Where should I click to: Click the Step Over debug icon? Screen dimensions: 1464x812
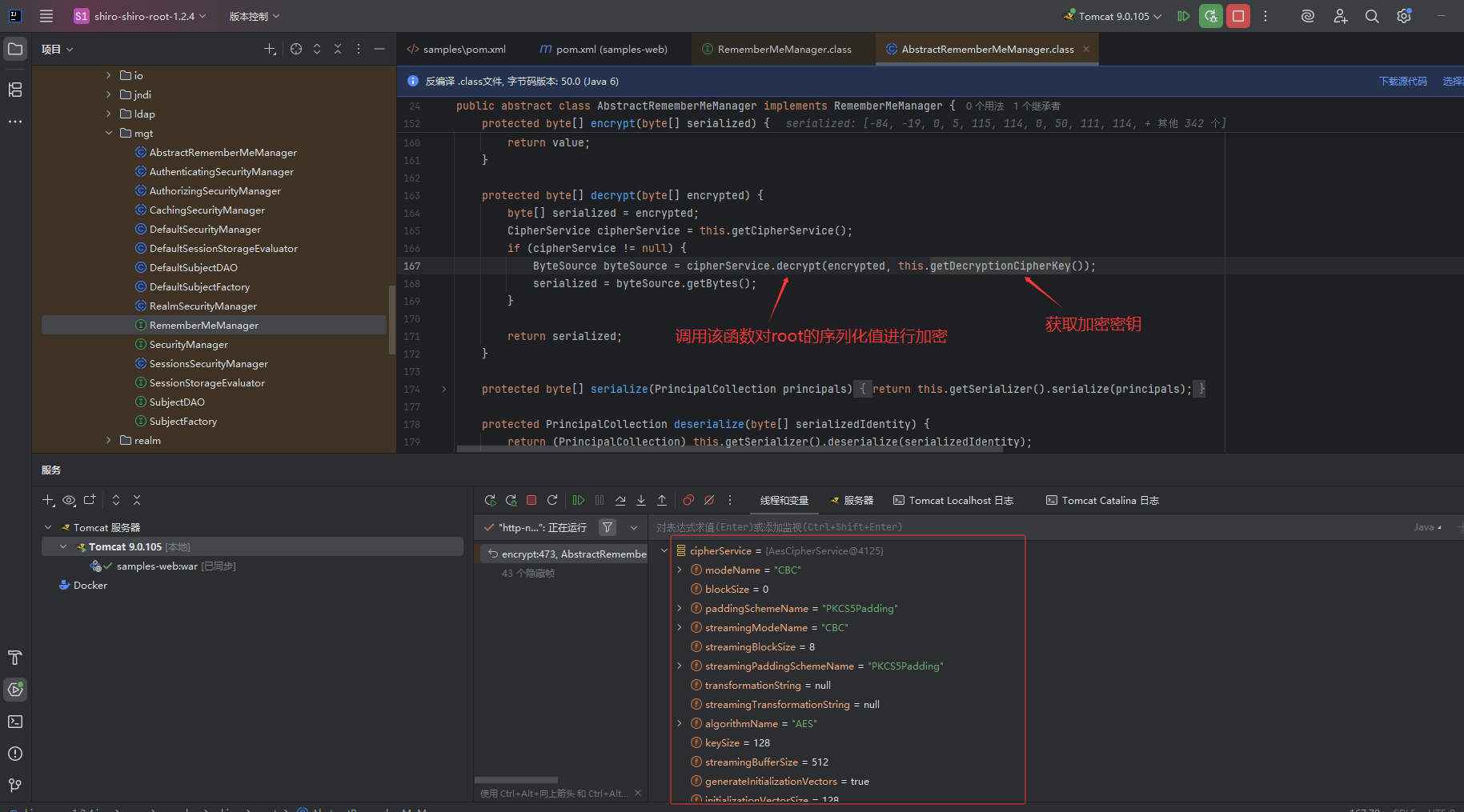pos(620,500)
